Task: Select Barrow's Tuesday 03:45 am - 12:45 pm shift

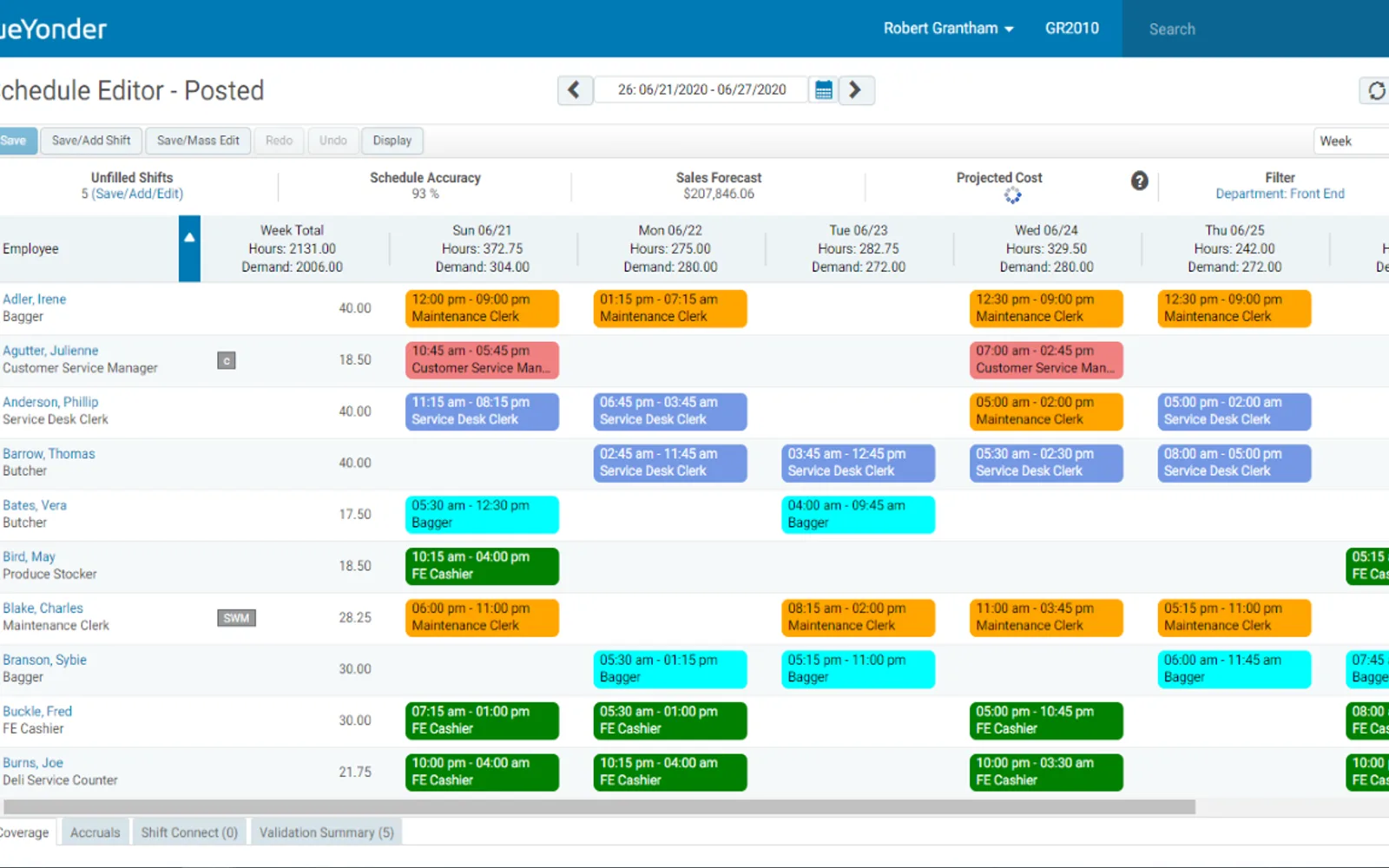Action: click(x=859, y=463)
